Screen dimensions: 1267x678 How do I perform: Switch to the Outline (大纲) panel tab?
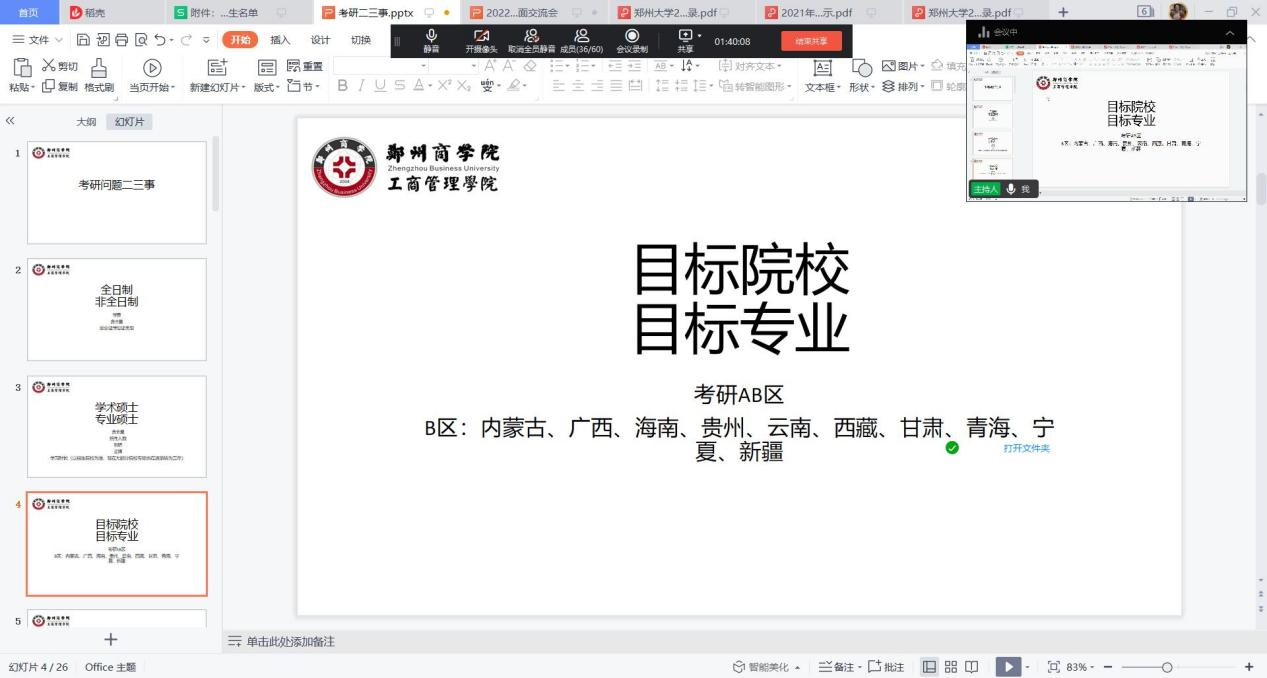(86, 122)
